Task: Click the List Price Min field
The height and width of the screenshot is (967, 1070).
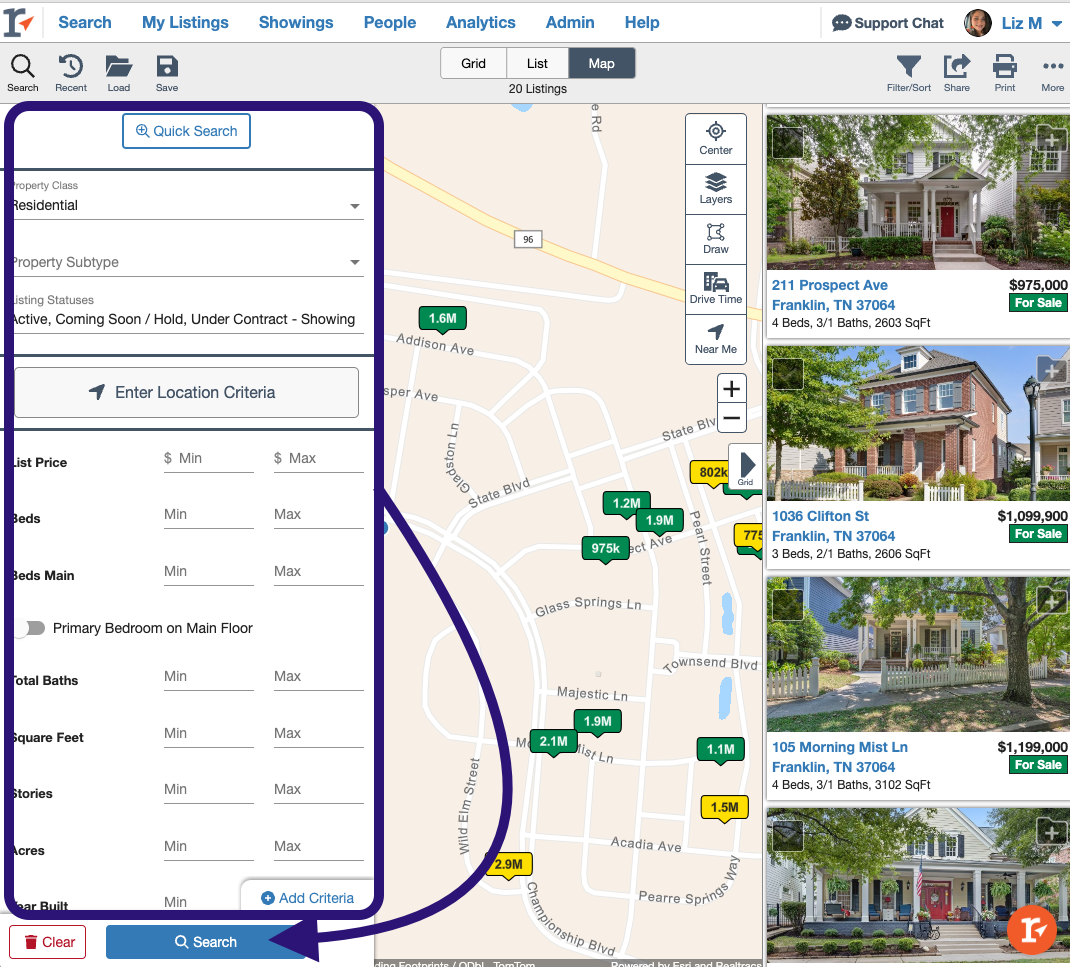Action: pyautogui.click(x=208, y=459)
